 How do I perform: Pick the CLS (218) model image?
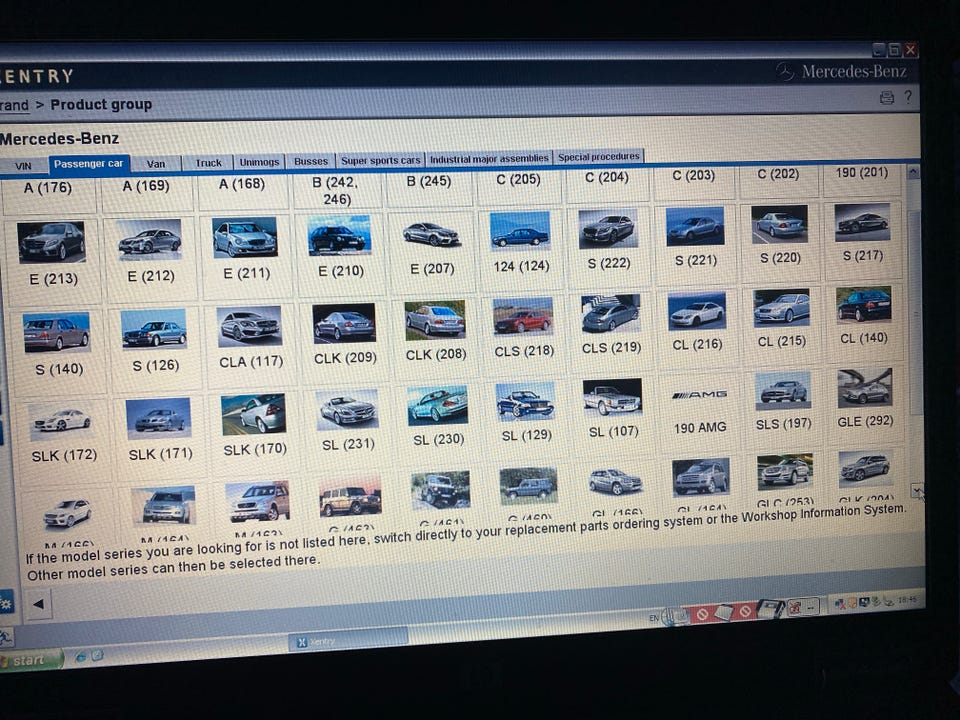(x=523, y=317)
